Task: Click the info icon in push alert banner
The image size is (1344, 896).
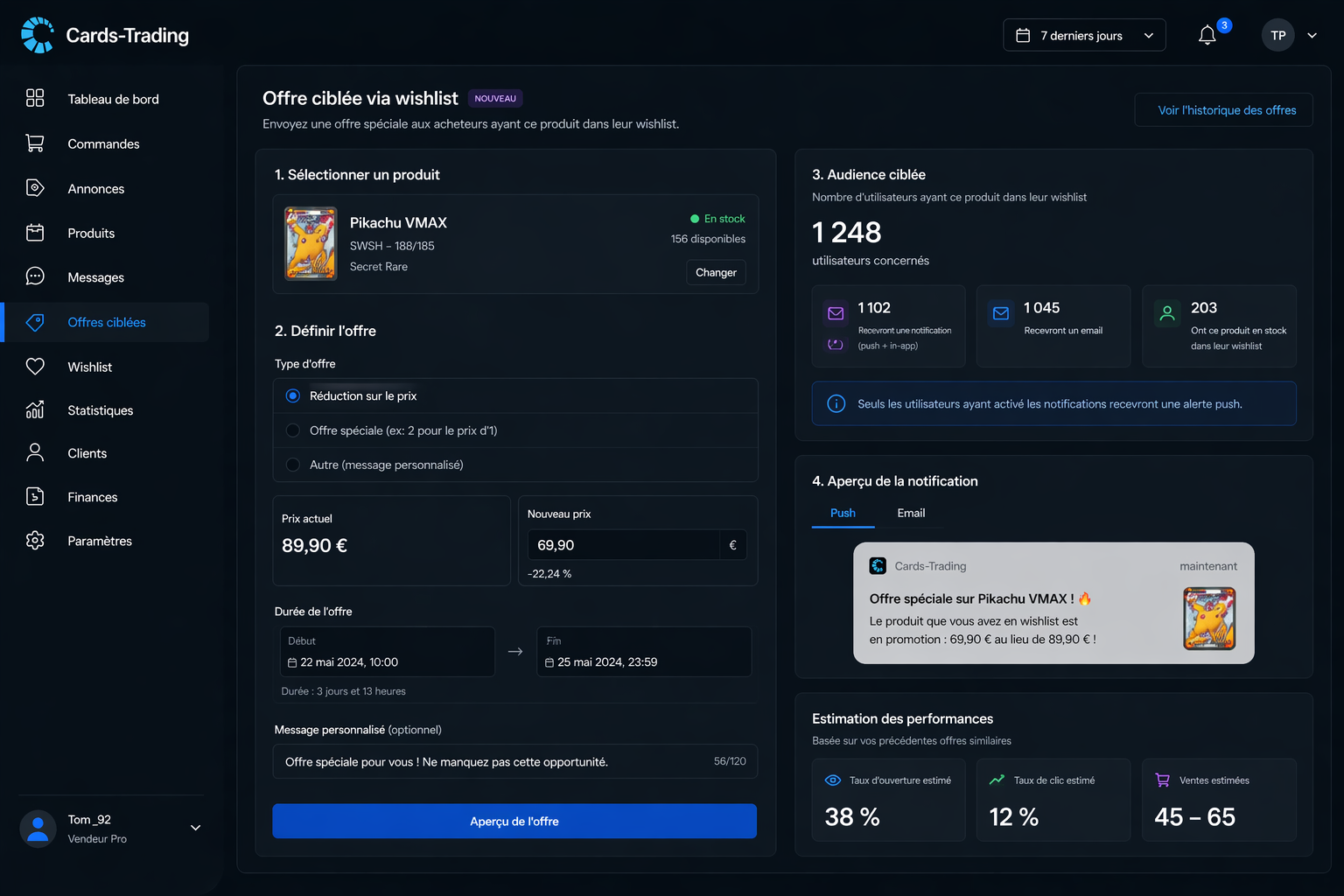Action: [x=836, y=403]
